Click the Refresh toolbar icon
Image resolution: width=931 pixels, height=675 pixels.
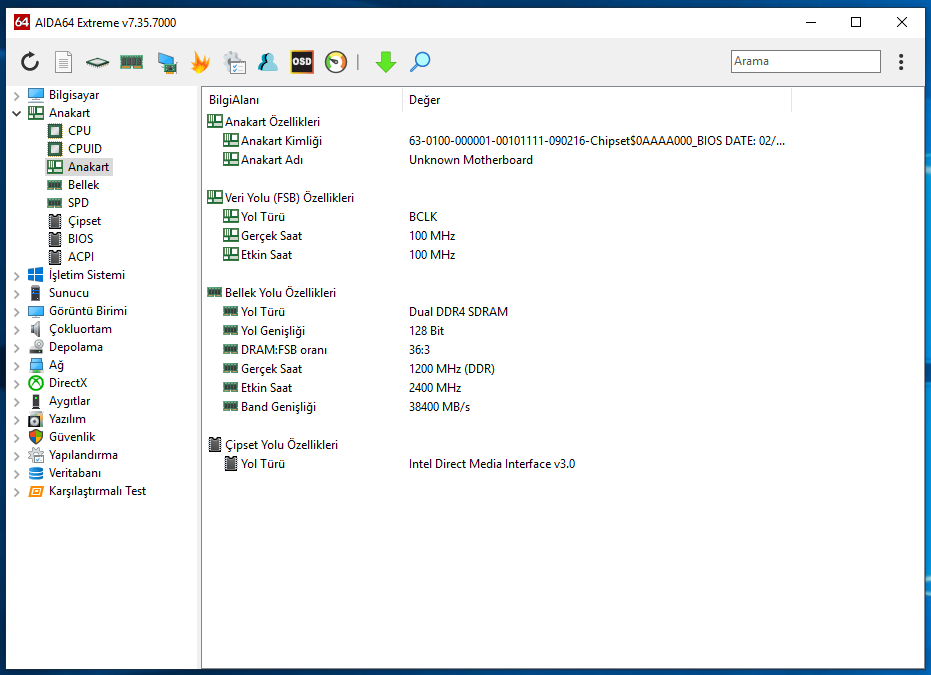pos(30,62)
